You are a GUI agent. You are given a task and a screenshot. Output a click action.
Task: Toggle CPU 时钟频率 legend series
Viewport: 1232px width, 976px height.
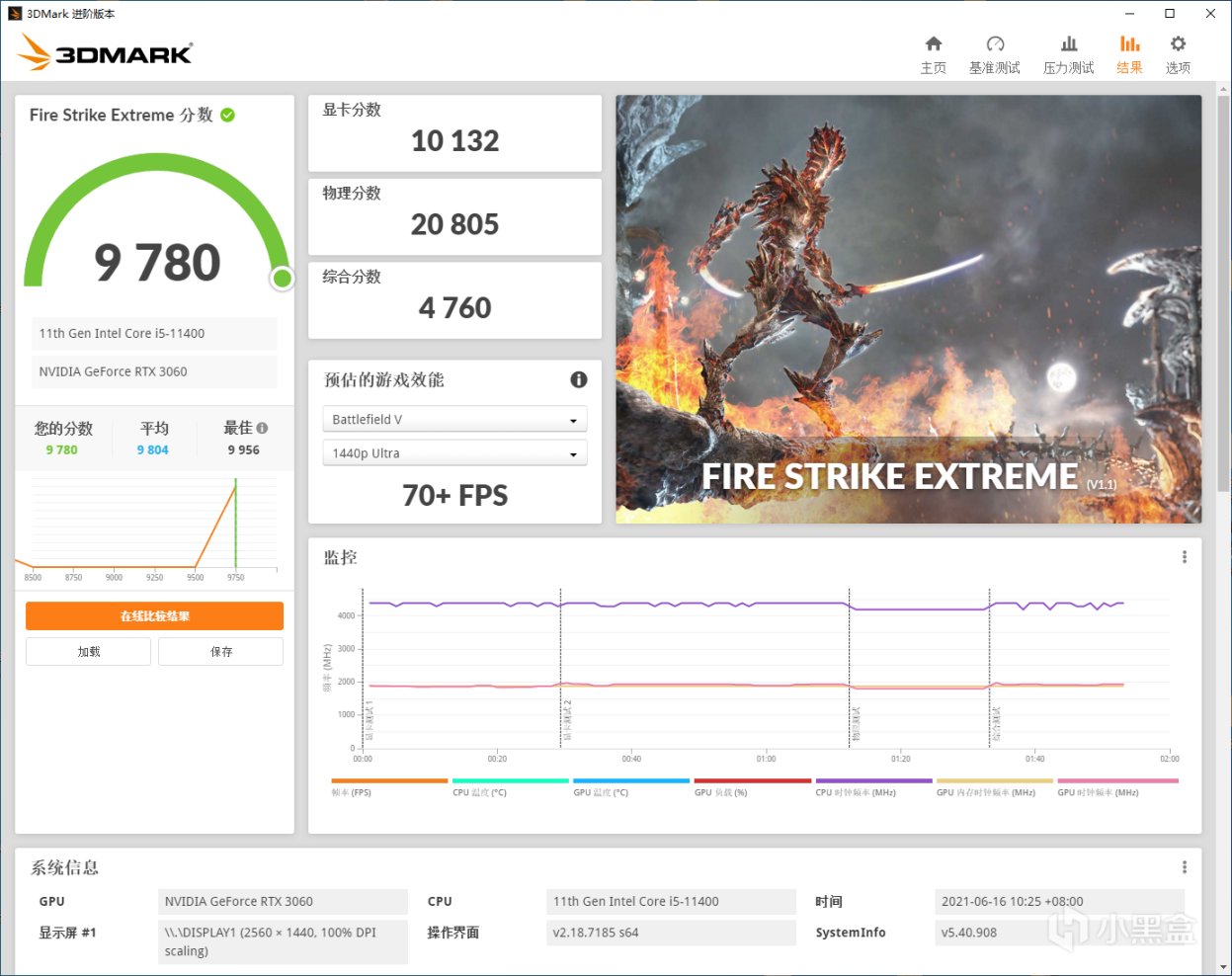pyautogui.click(x=873, y=787)
